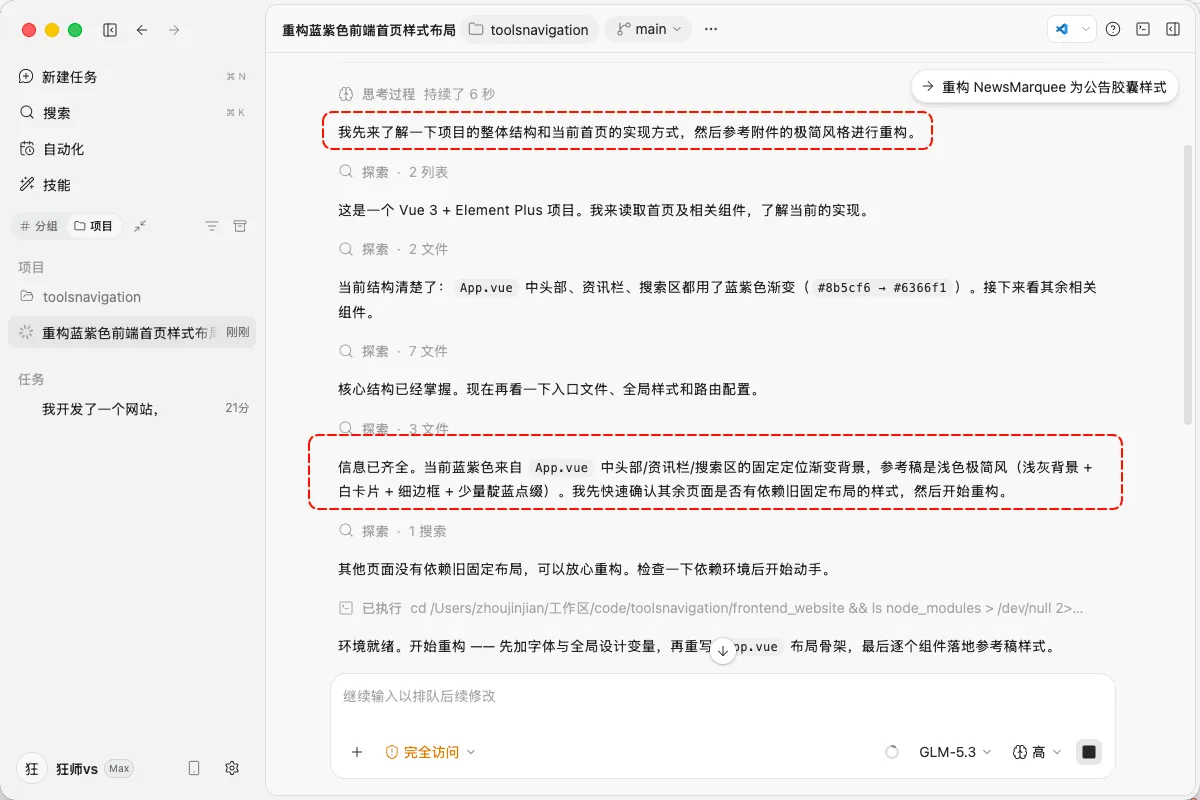1200x800 pixels.
Task: Open the main branch dropdown
Action: pyautogui.click(x=650, y=29)
